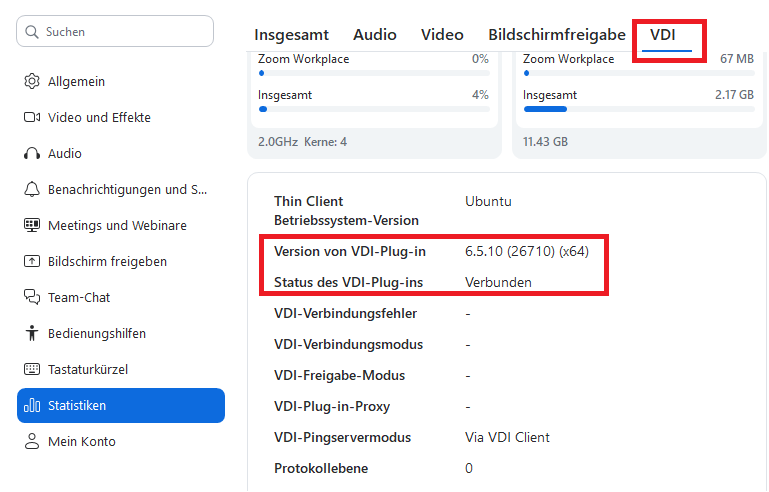Open the Audio statistics tab
The height and width of the screenshot is (492, 769).
coord(375,34)
